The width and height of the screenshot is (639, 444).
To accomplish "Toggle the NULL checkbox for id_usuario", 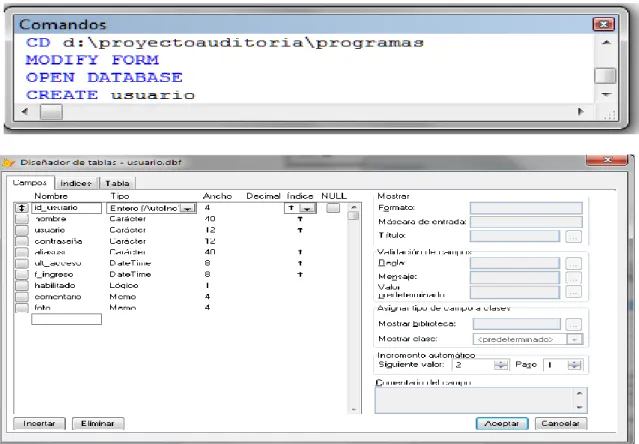I will (333, 208).
